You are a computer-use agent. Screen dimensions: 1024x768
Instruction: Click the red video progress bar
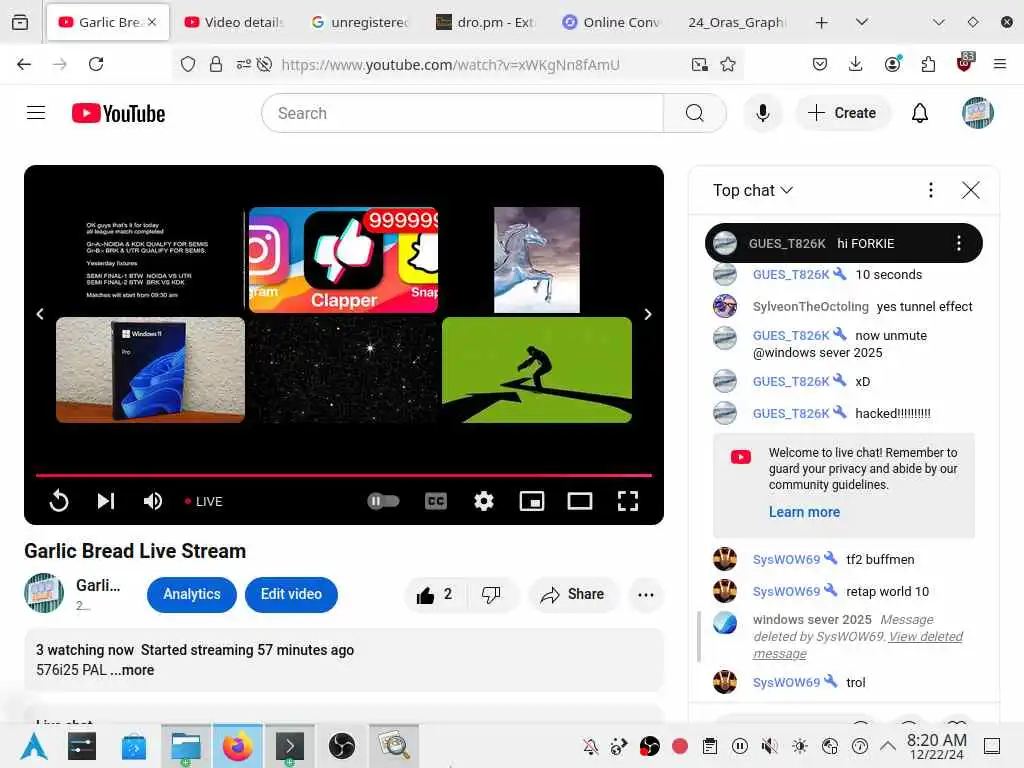point(344,475)
